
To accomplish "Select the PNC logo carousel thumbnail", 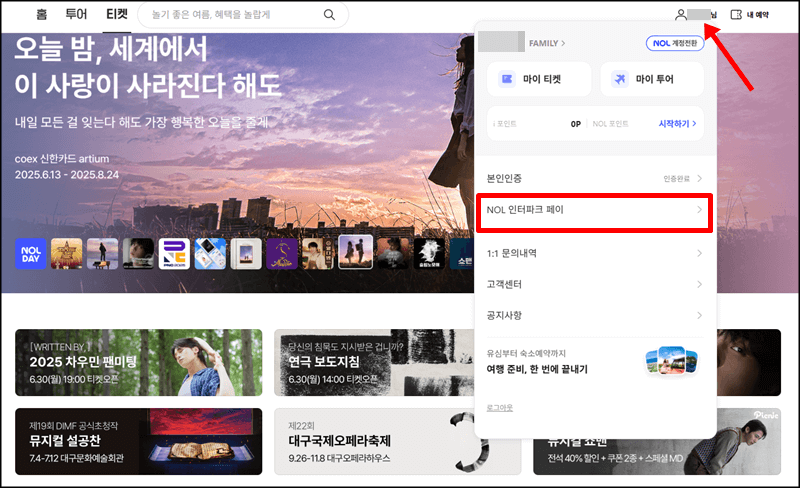I will click(174, 254).
